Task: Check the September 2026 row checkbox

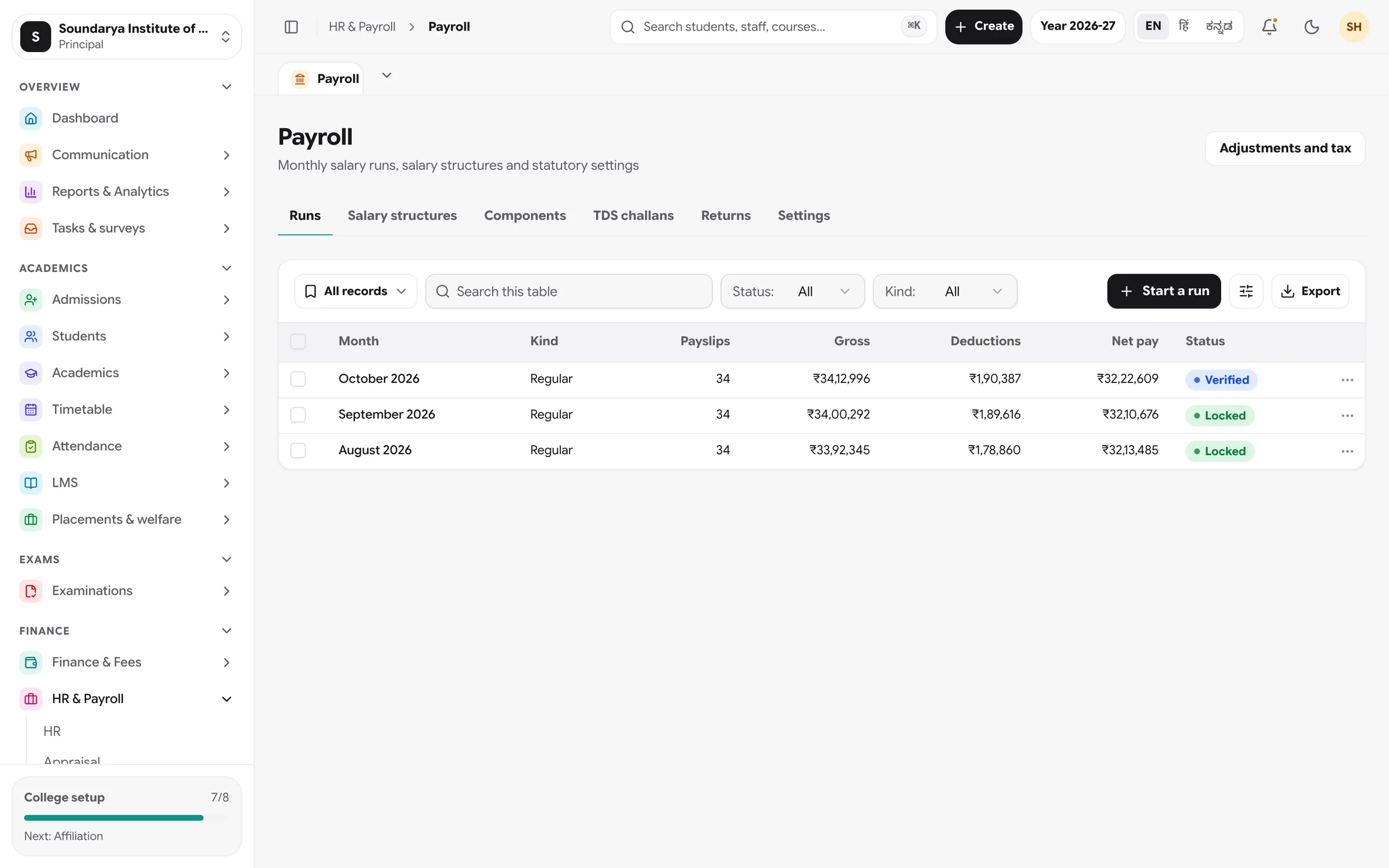Action: (298, 415)
